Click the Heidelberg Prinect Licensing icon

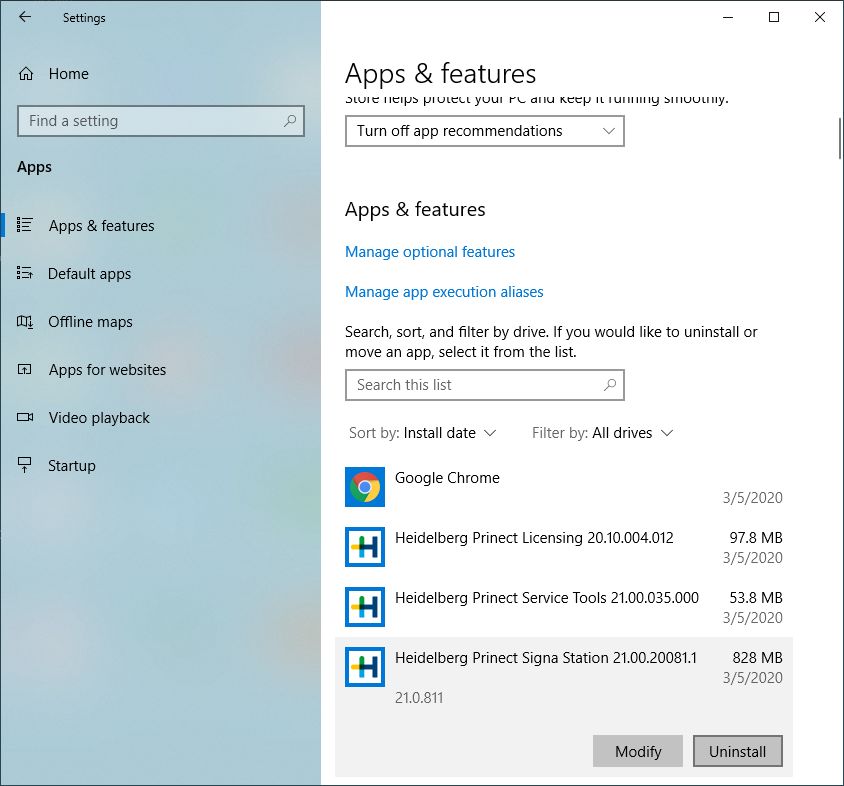365,547
